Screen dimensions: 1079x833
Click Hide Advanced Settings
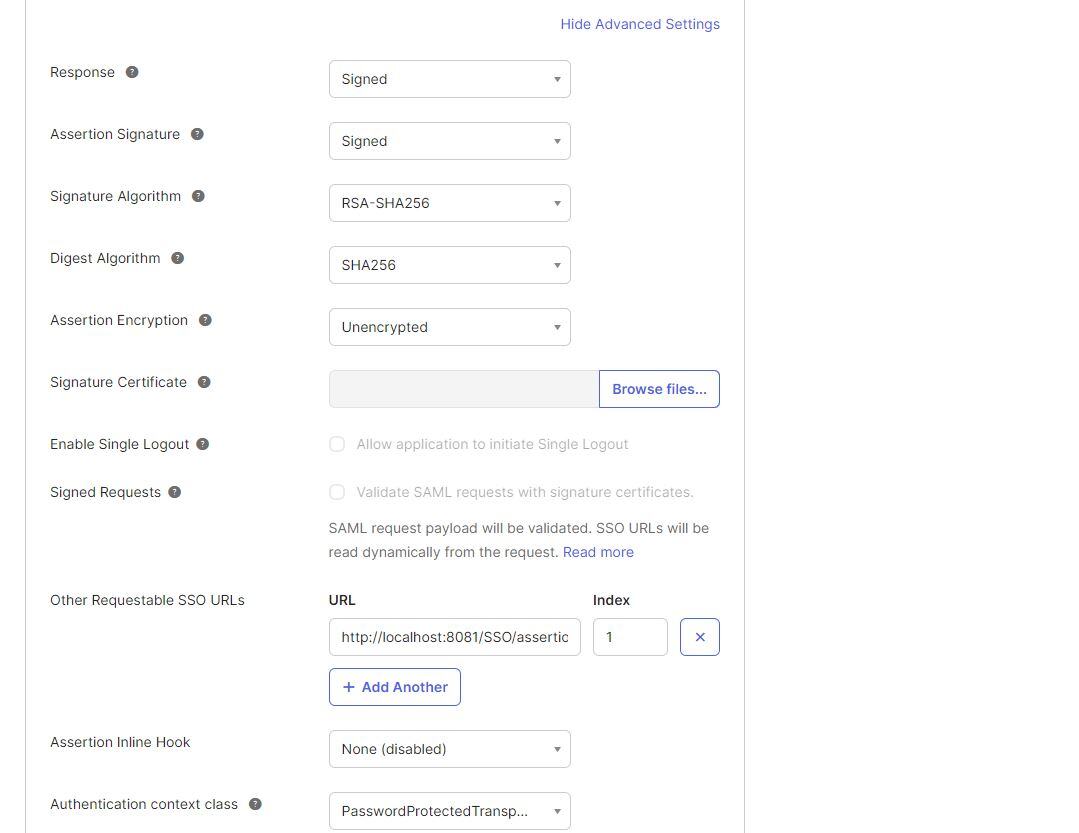[640, 24]
